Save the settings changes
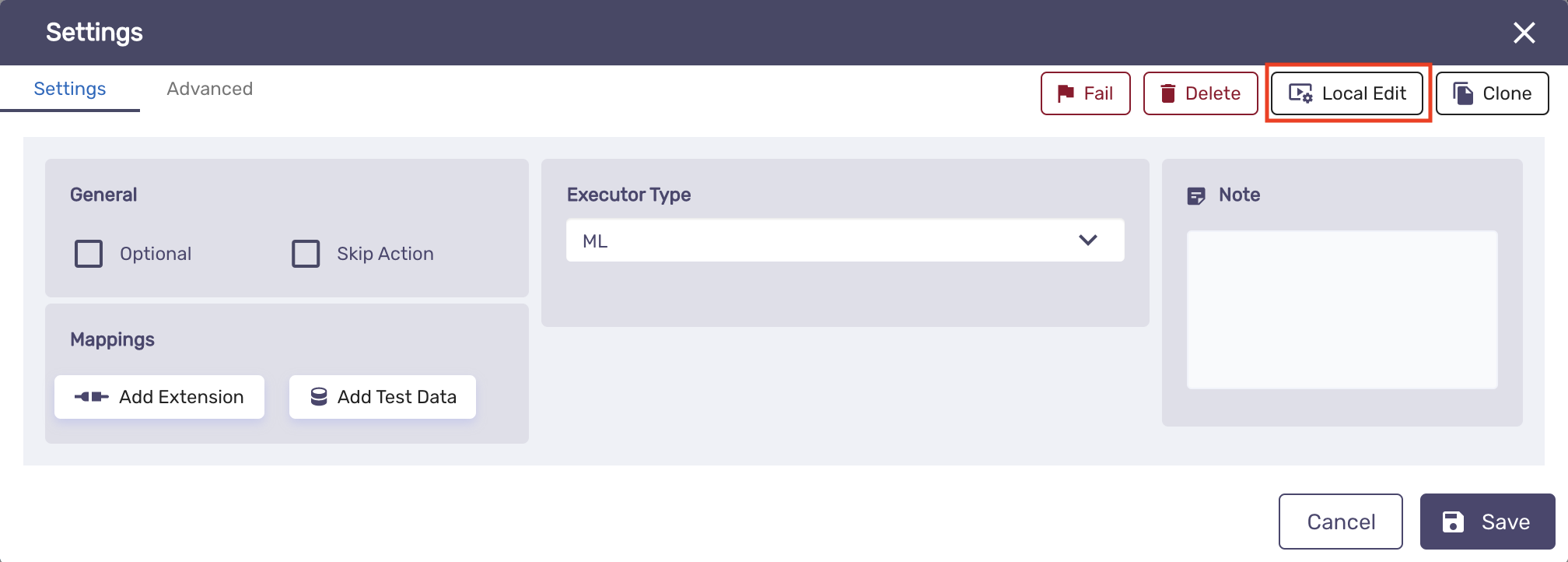Image resolution: width=1568 pixels, height=562 pixels. click(1488, 522)
